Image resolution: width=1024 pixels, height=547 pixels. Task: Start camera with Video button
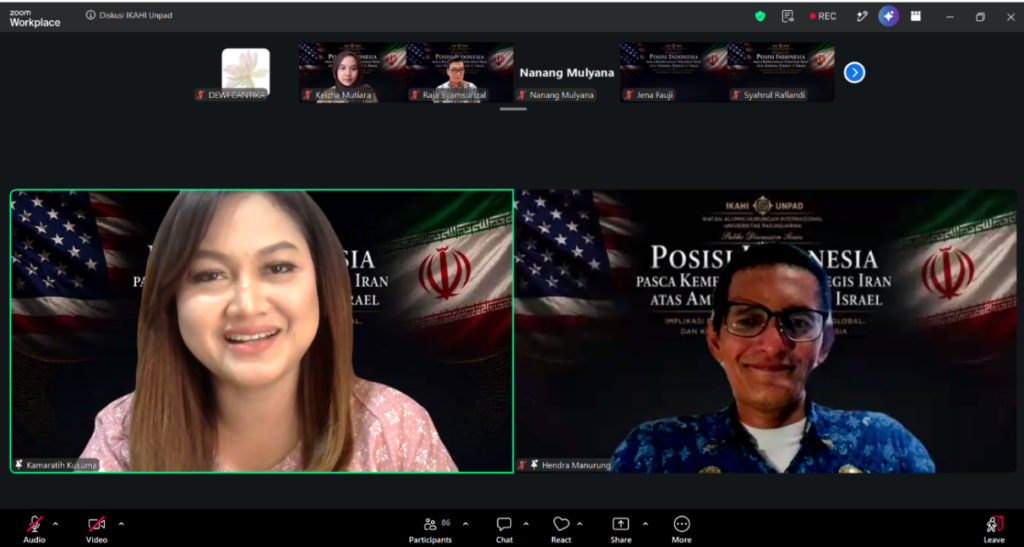(x=97, y=529)
